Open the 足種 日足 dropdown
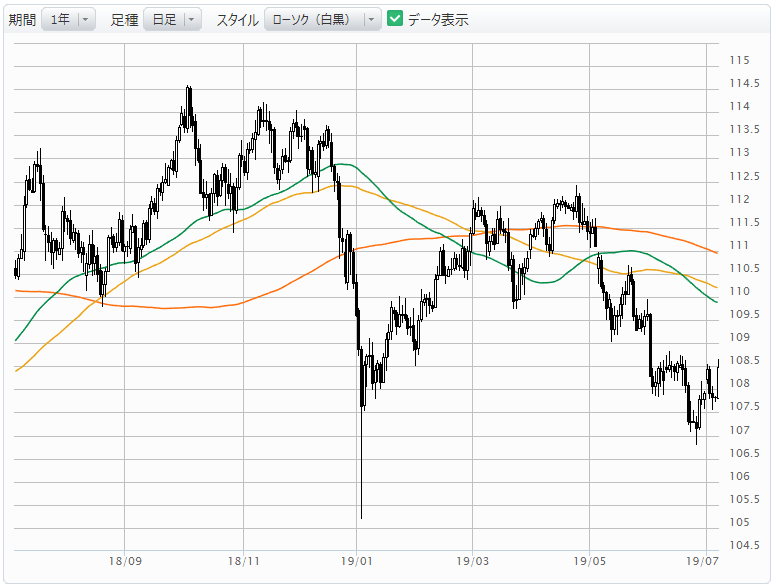Image resolution: width=774 pixels, height=587 pixels. click(x=172, y=20)
